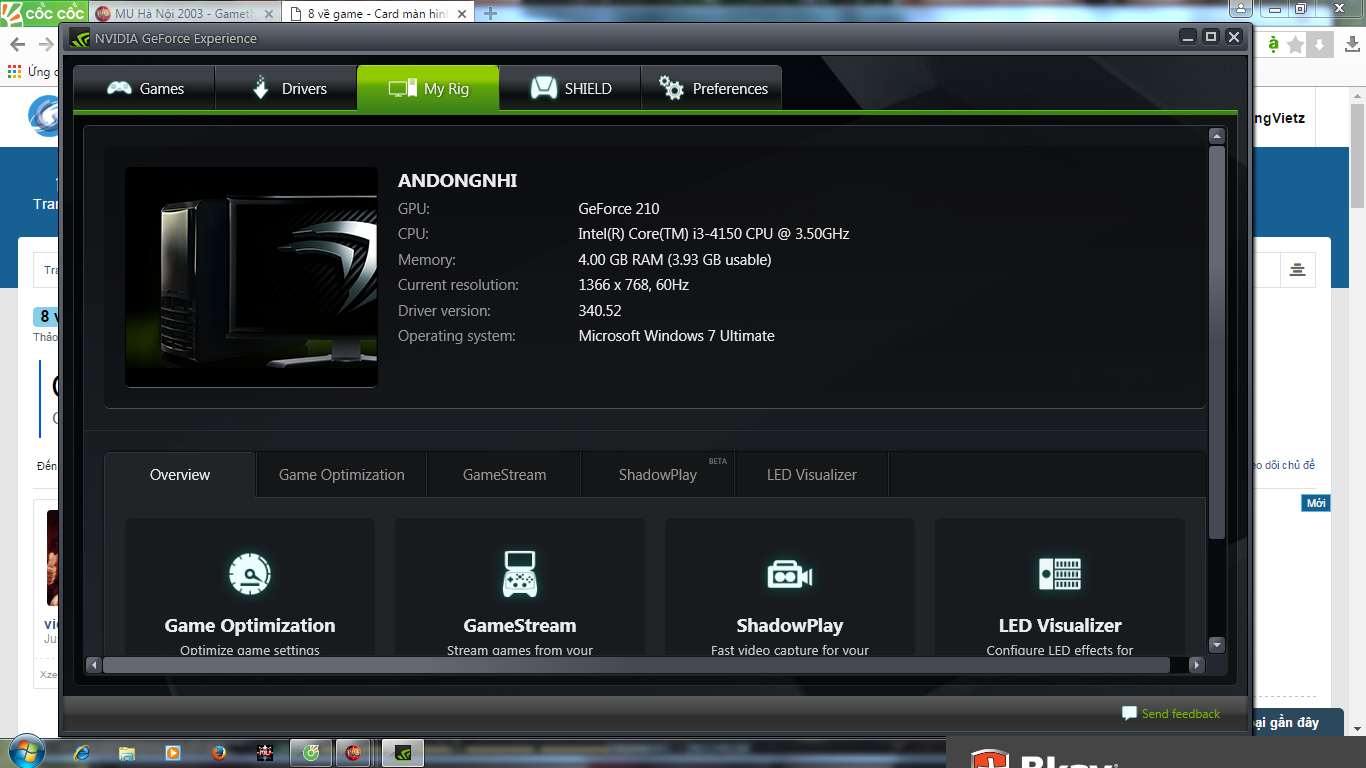The height and width of the screenshot is (768, 1366).
Task: Open the ShadowPlay beta sub-tab
Action: tap(658, 475)
